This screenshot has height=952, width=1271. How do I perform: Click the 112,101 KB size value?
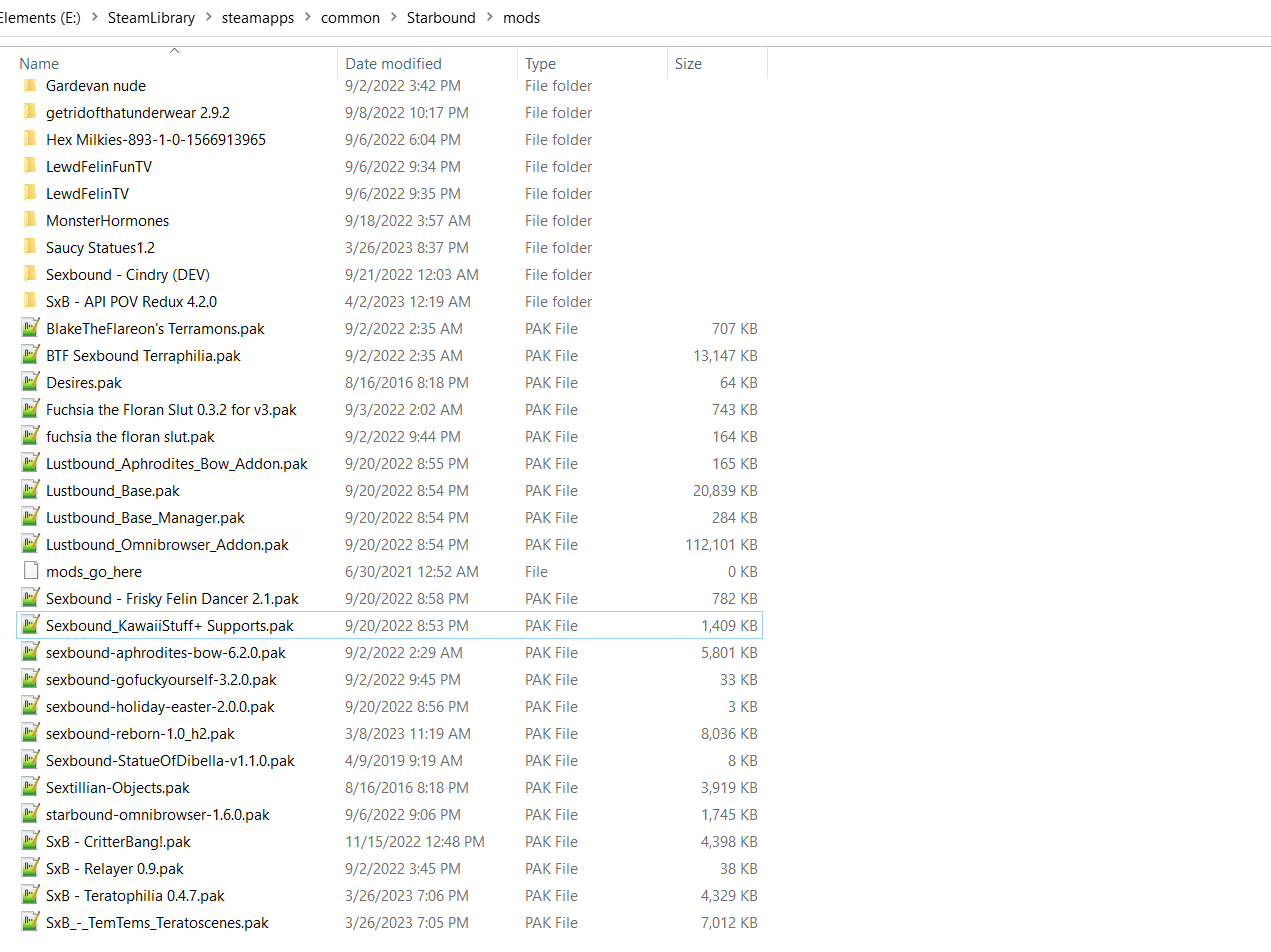721,544
